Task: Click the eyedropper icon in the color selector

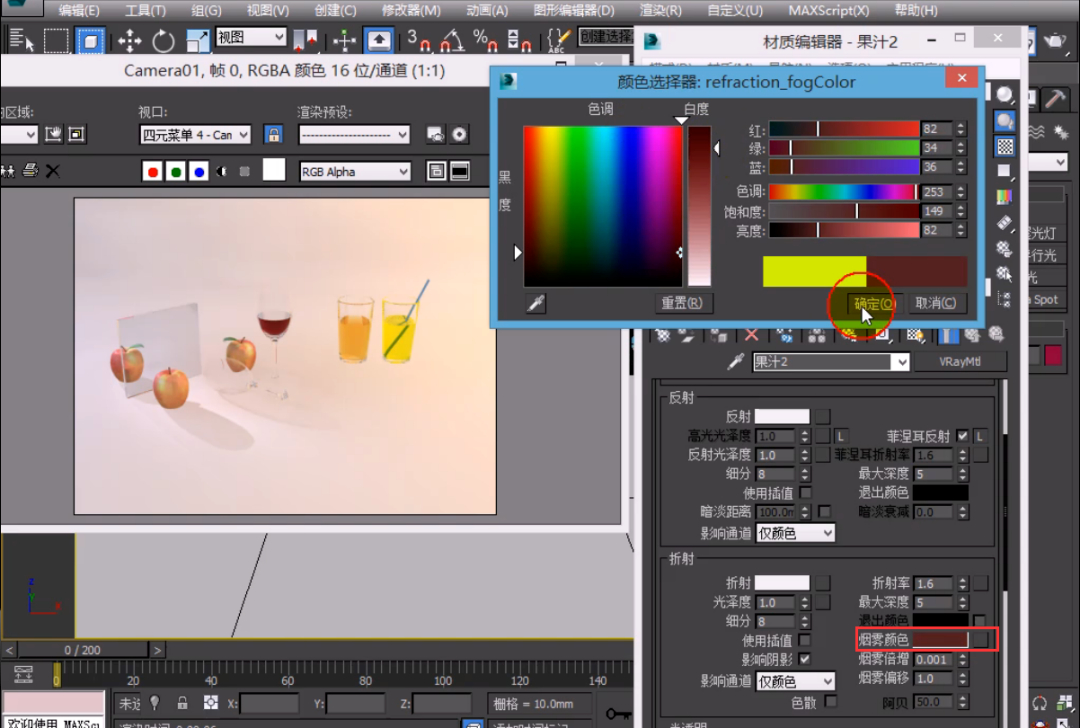Action: click(536, 303)
